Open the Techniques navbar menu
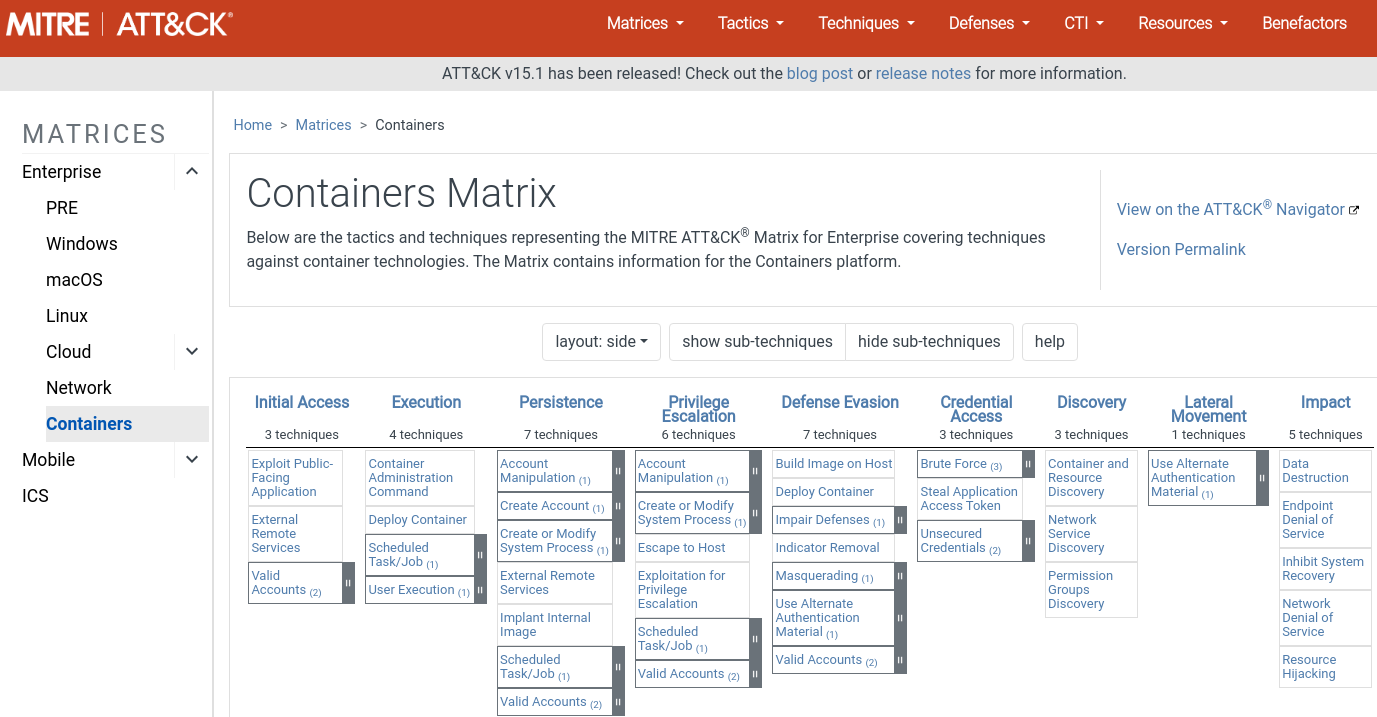 point(867,23)
